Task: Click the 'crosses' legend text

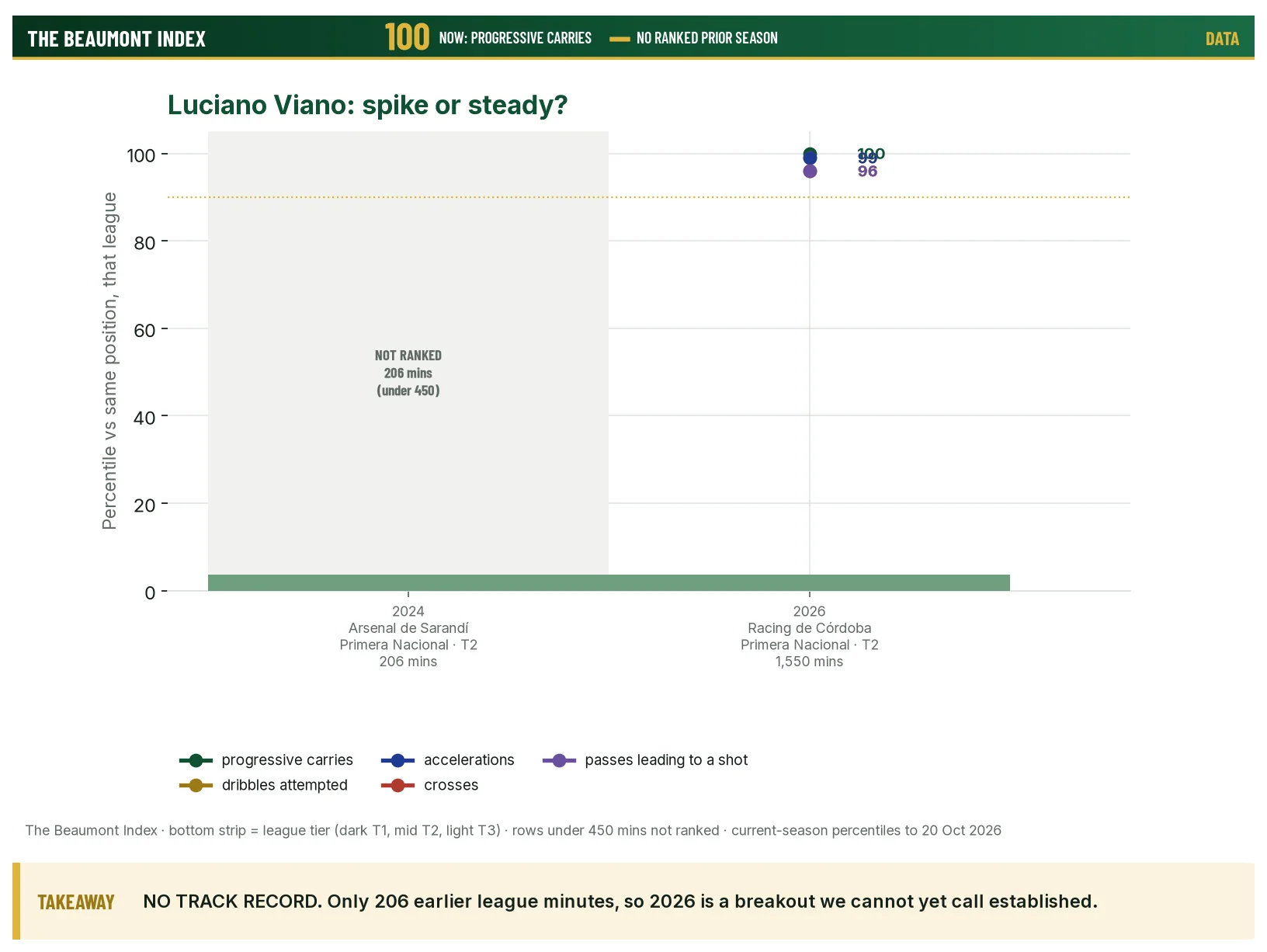Action: (451, 785)
